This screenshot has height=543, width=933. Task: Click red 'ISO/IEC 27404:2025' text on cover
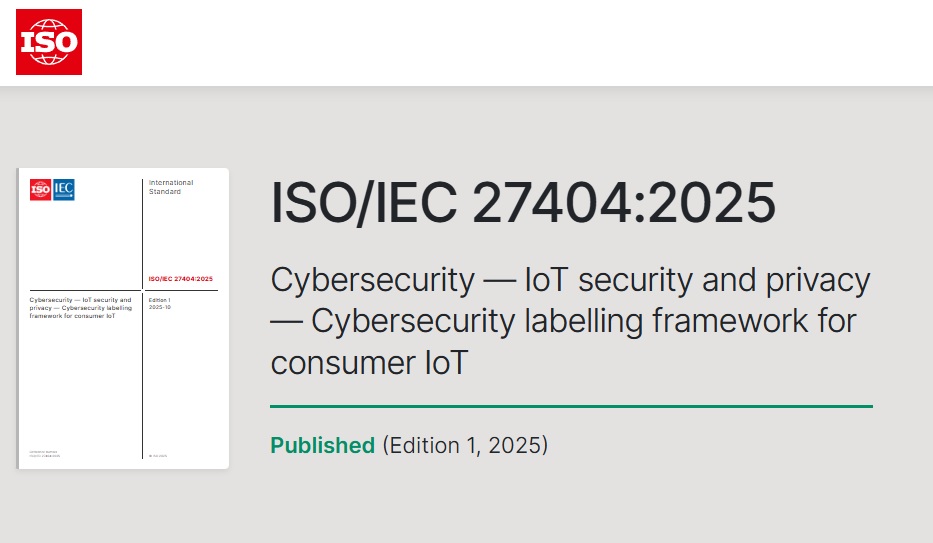[x=180, y=279]
